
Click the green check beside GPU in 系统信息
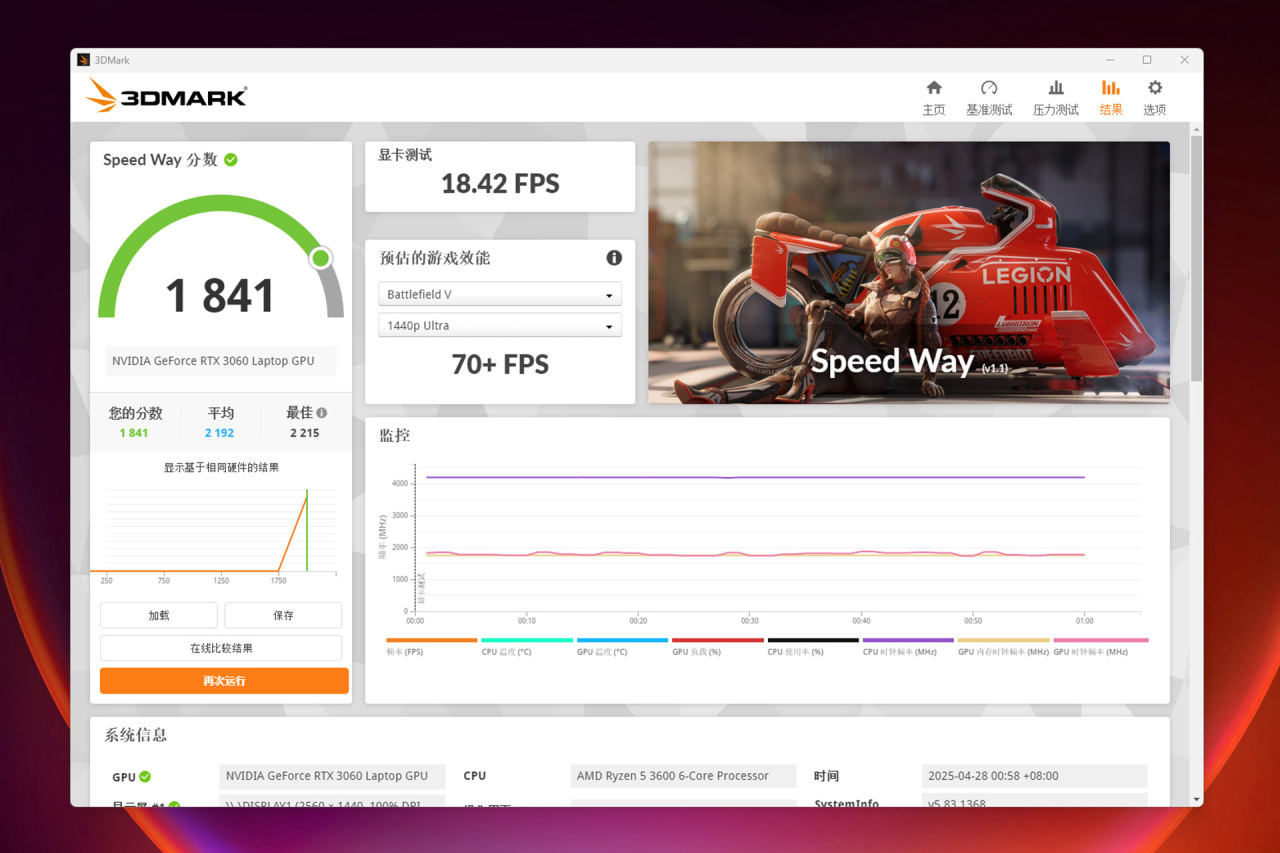(145, 777)
